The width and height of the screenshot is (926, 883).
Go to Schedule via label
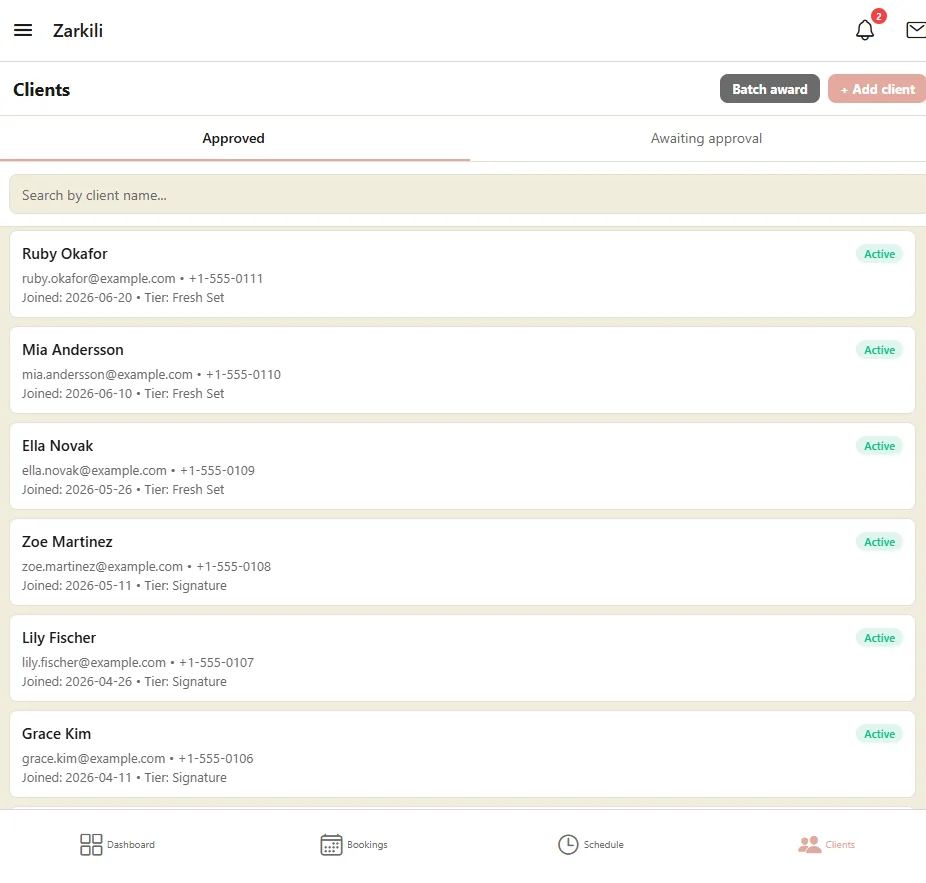[x=604, y=845]
